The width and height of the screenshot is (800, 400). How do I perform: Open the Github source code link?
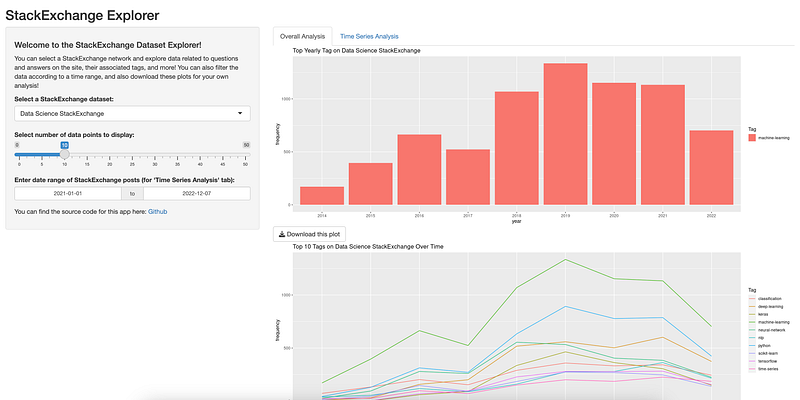pos(158,213)
